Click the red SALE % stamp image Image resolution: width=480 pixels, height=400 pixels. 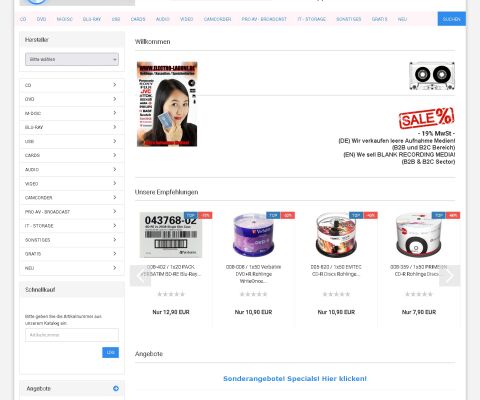coord(427,118)
